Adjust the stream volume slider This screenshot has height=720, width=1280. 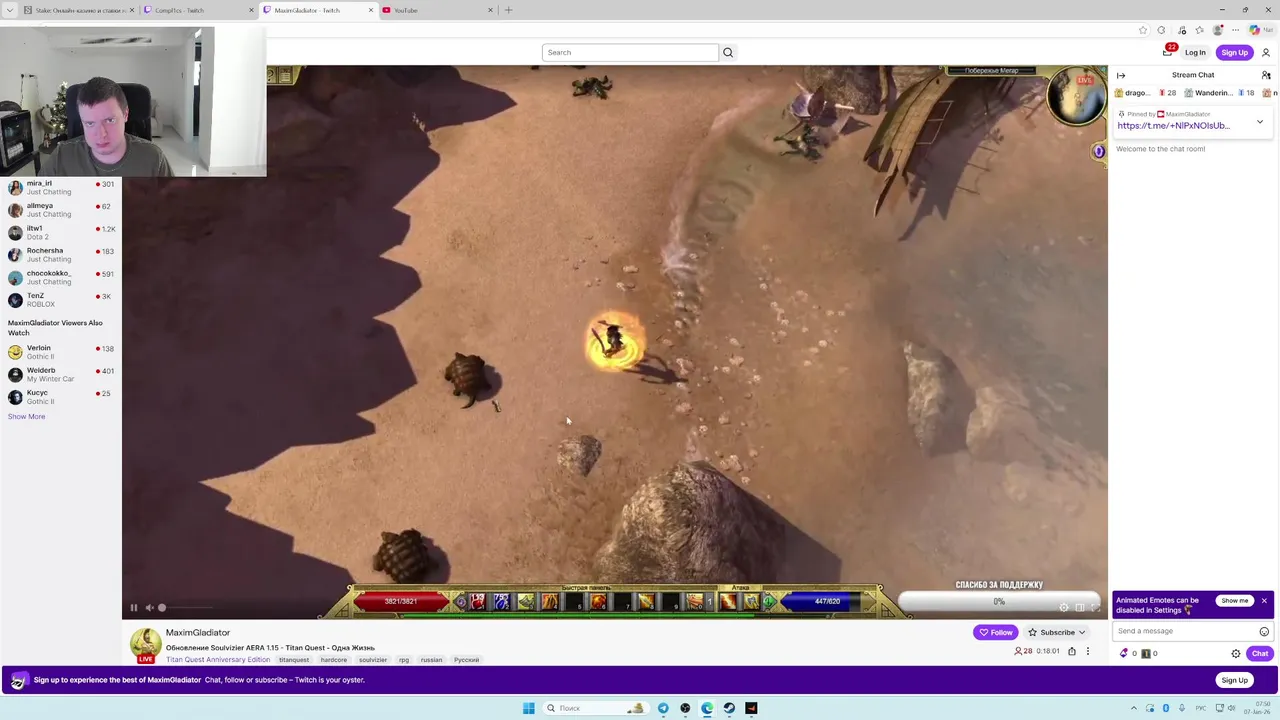[186, 608]
